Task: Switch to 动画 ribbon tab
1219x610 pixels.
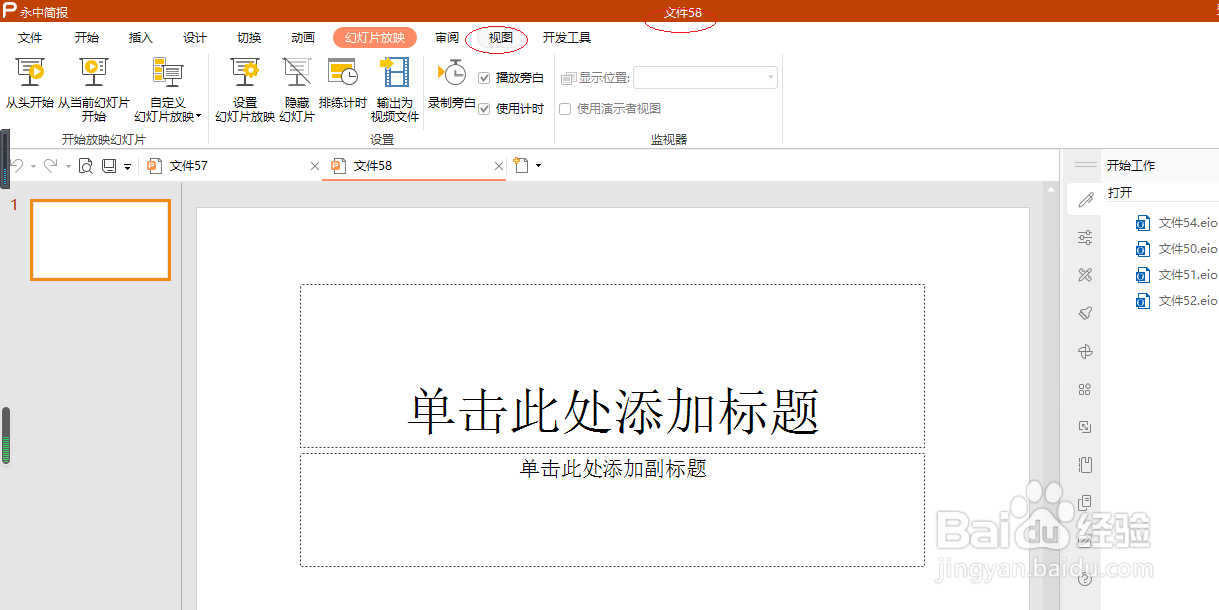Action: 303,38
